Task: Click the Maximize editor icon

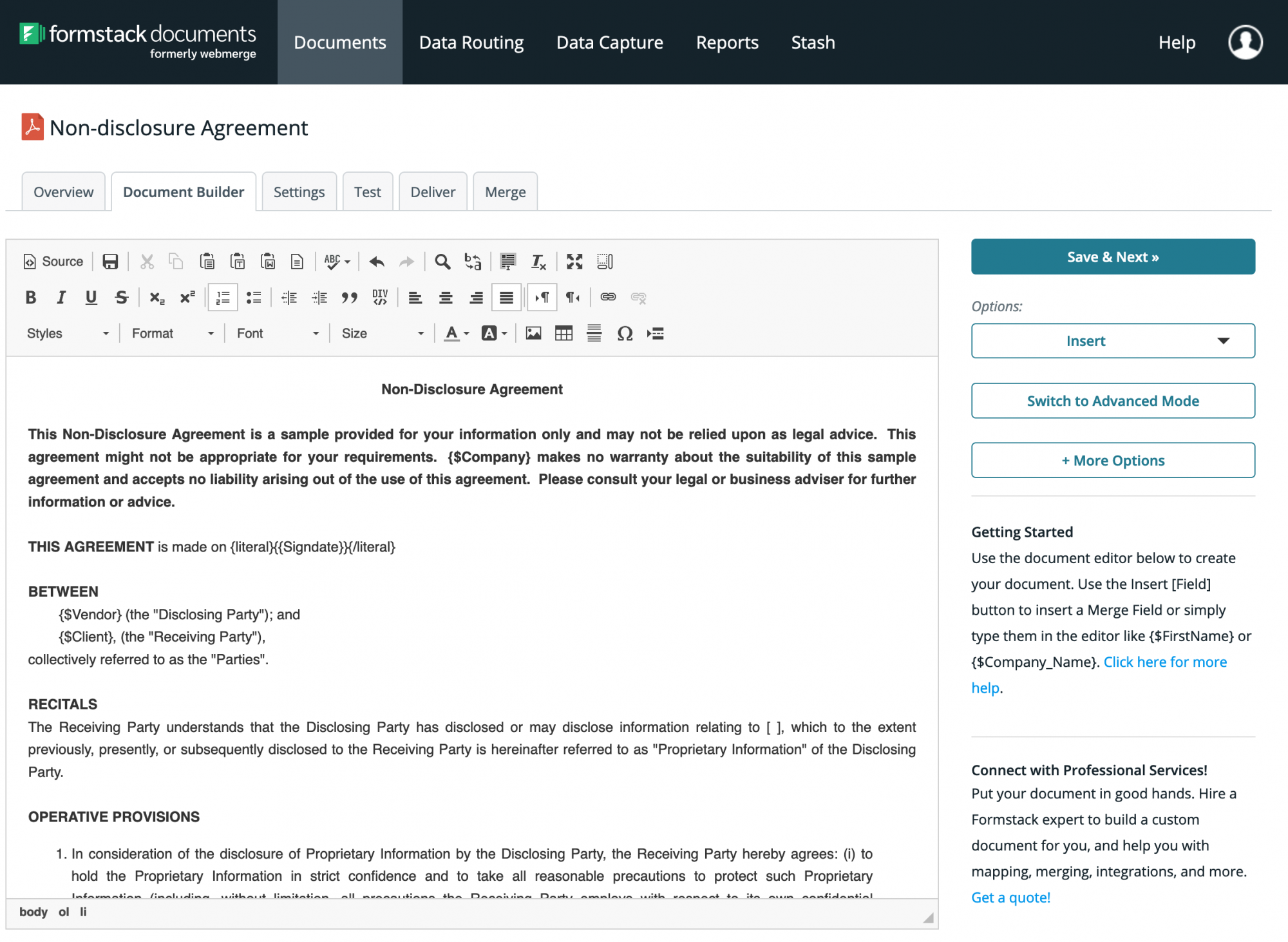Action: coord(574,262)
